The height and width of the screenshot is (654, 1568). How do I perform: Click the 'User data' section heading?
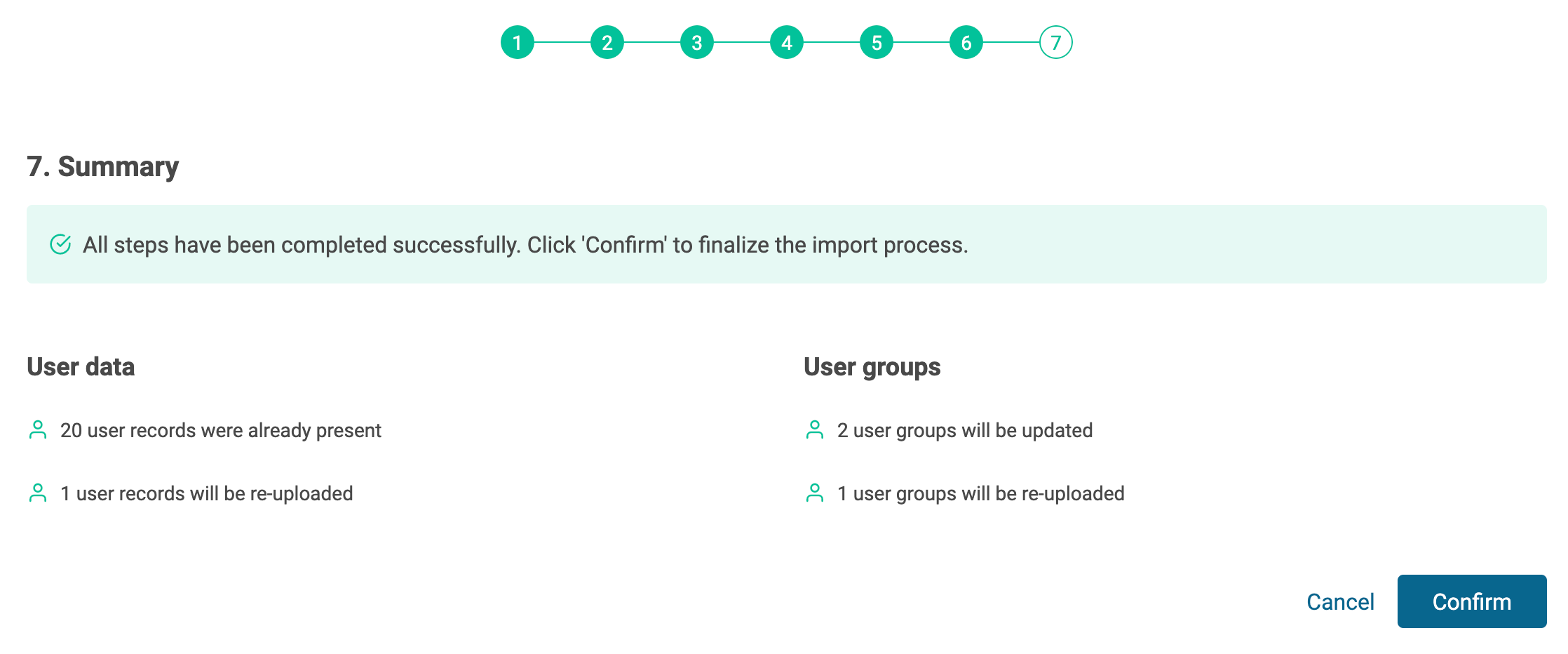coord(81,367)
